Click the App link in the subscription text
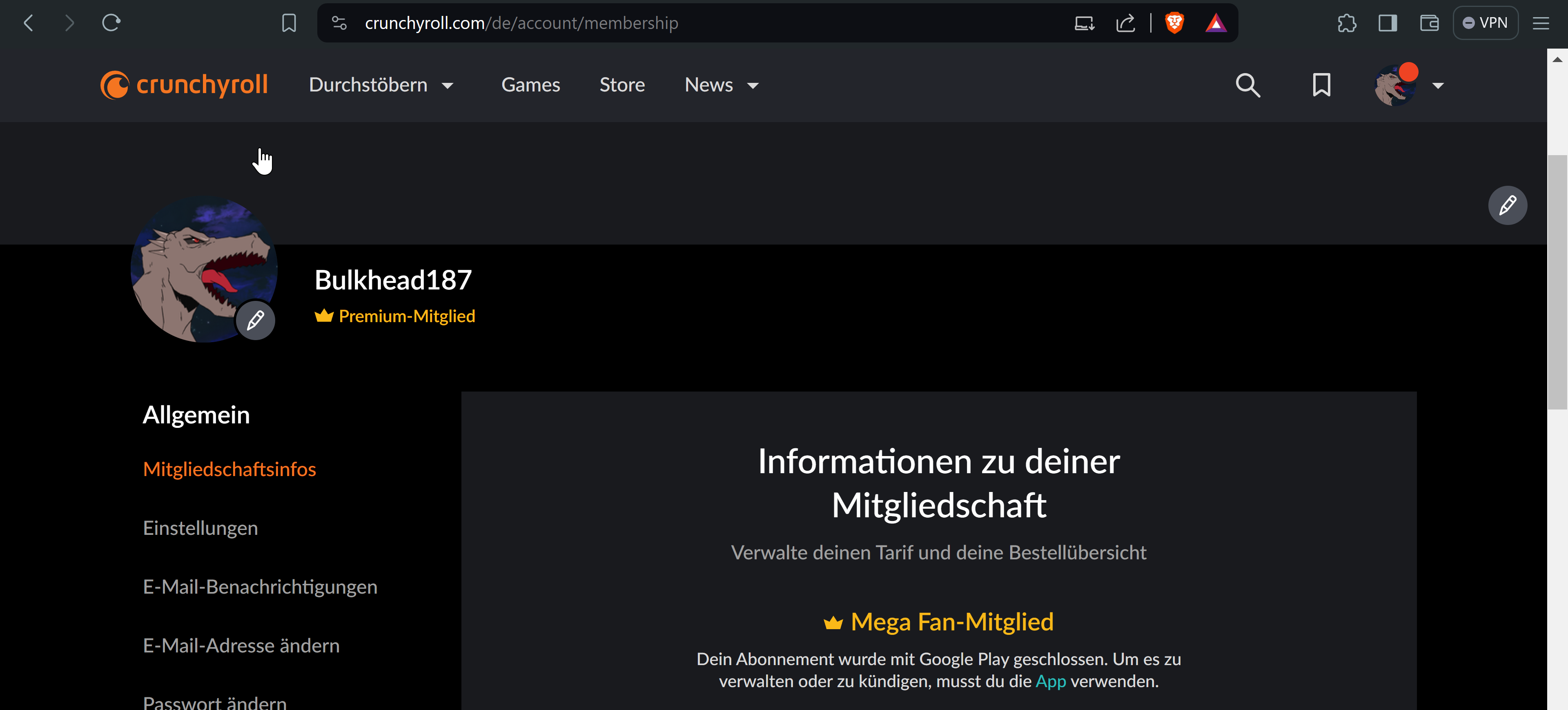Viewport: 1568px width, 710px height. (1051, 681)
